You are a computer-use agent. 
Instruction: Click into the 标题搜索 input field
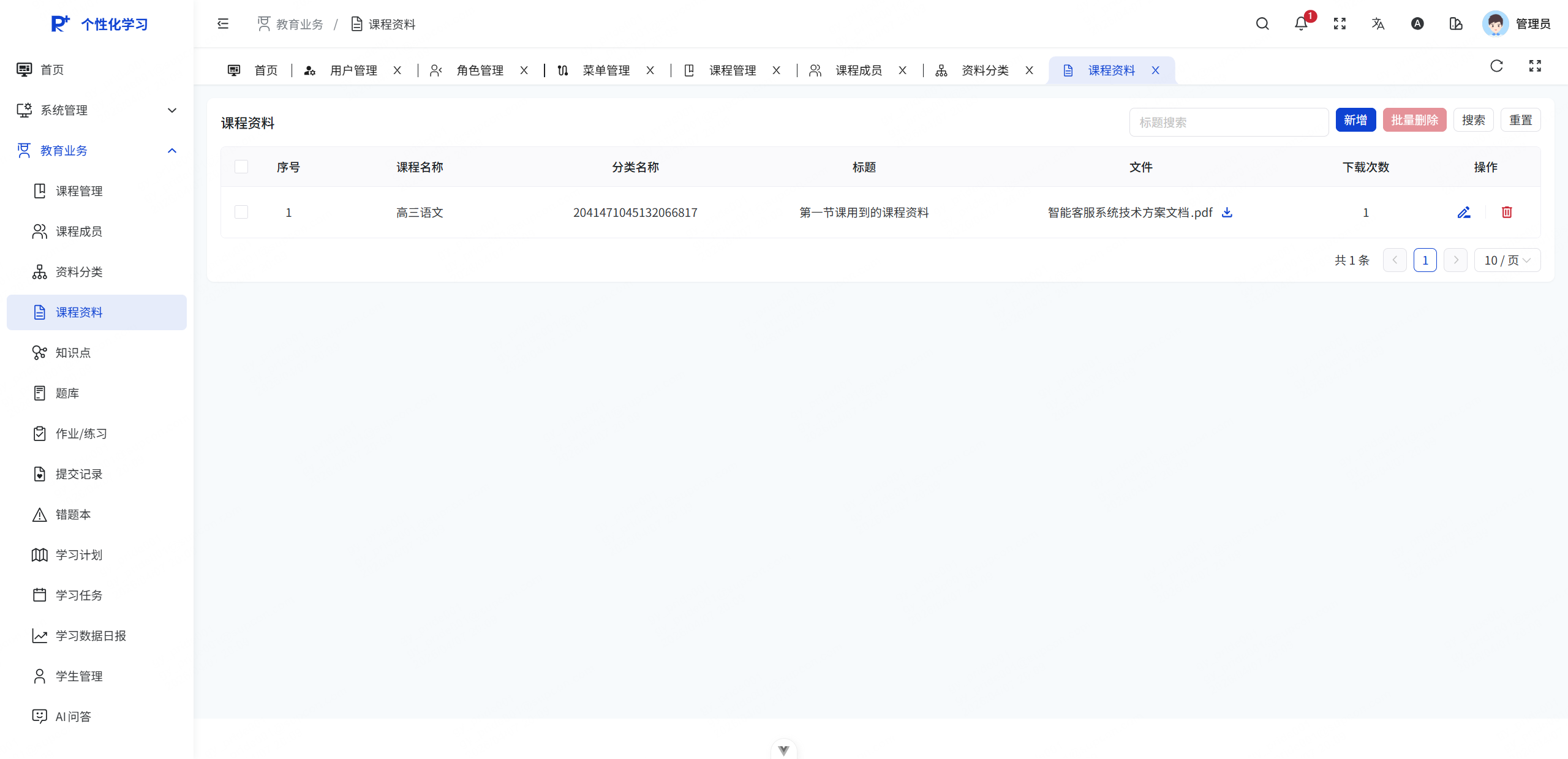pos(1228,123)
